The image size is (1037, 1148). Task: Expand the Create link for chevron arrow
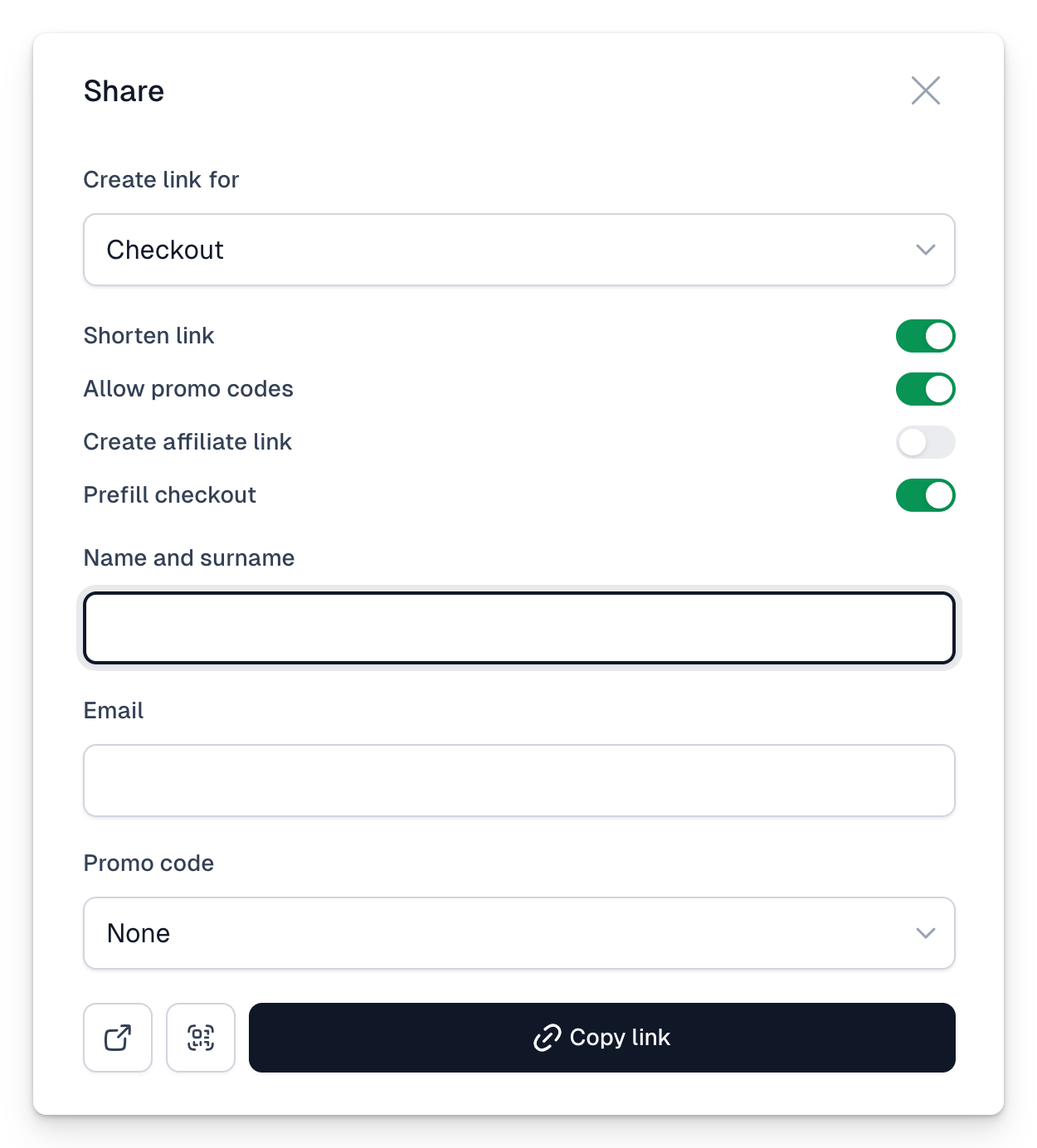click(x=926, y=250)
